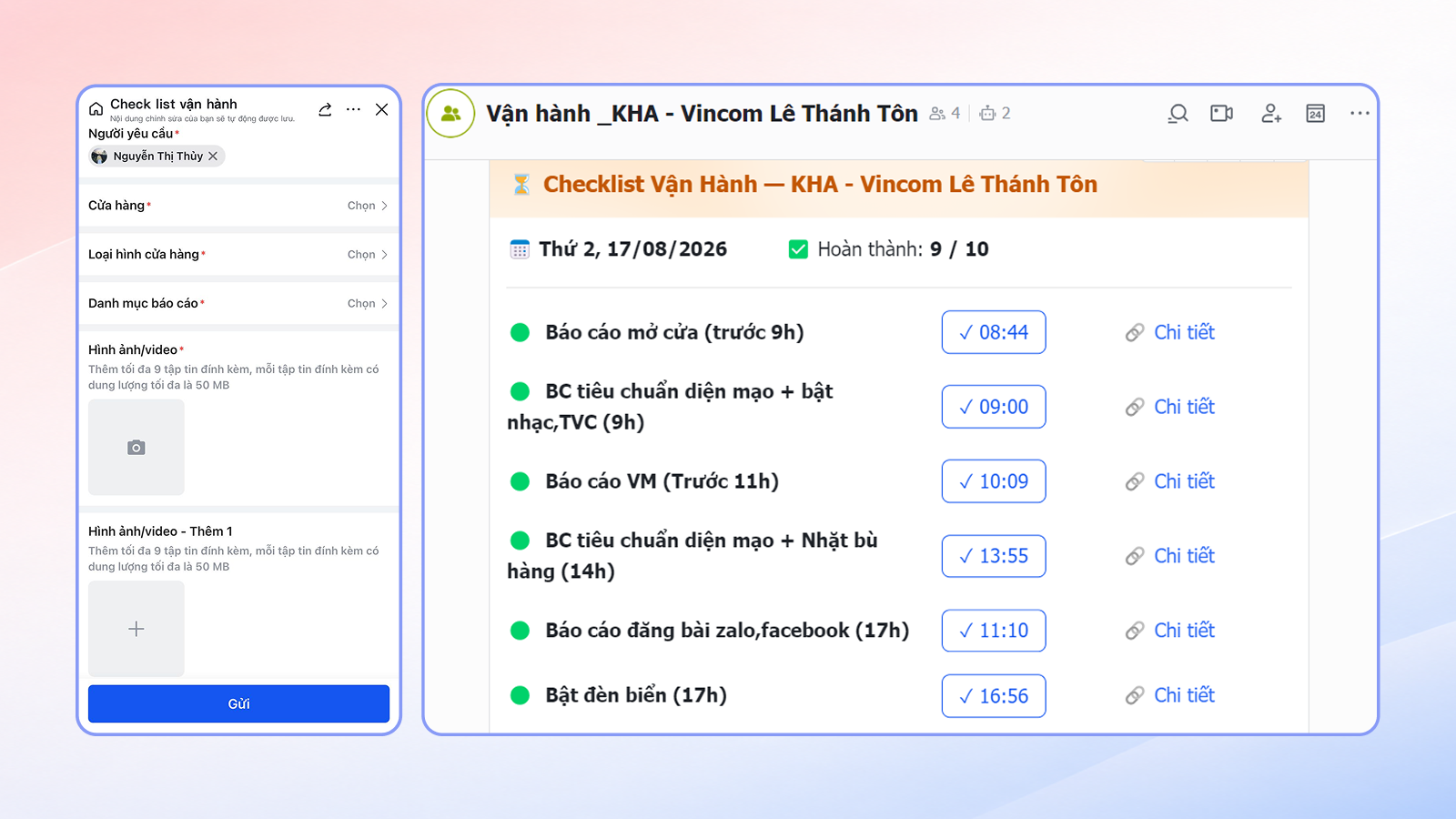The height and width of the screenshot is (819, 1456).
Task: Open more options in chat header
Action: [x=1360, y=114]
